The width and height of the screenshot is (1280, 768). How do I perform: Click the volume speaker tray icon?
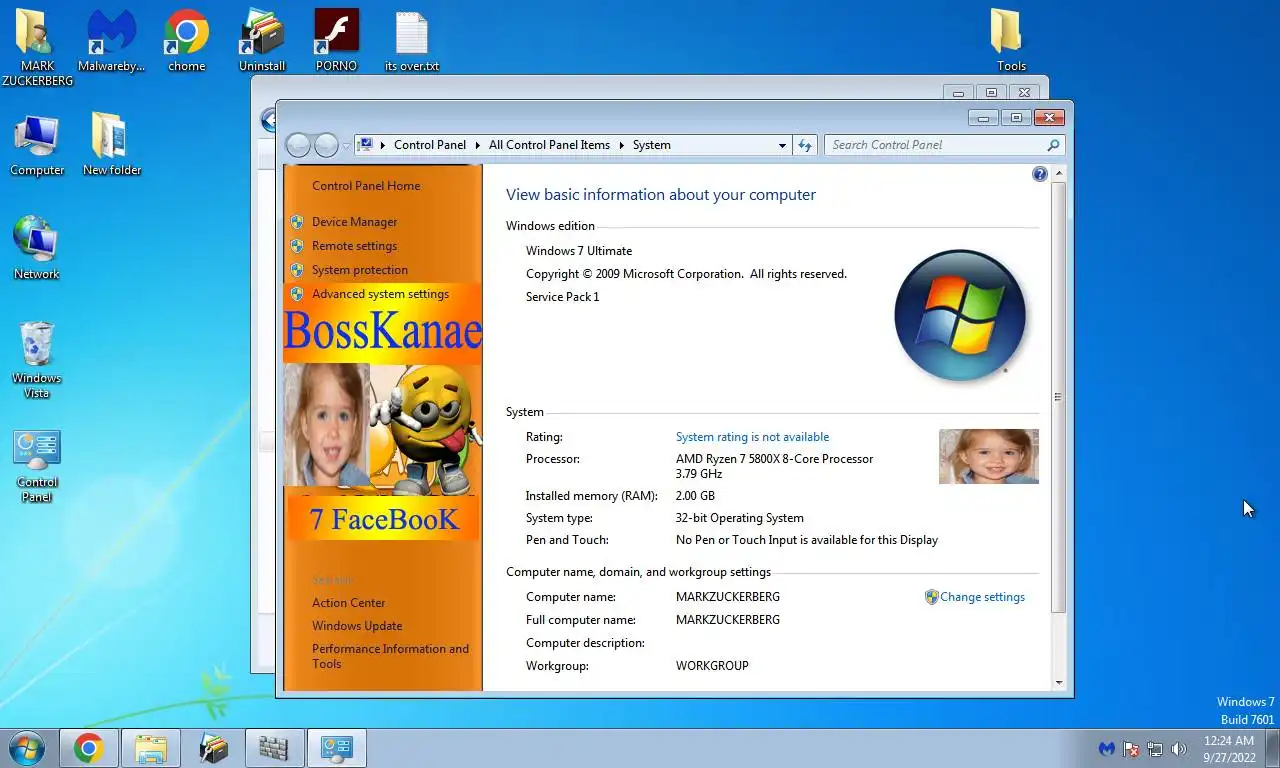pos(1179,748)
